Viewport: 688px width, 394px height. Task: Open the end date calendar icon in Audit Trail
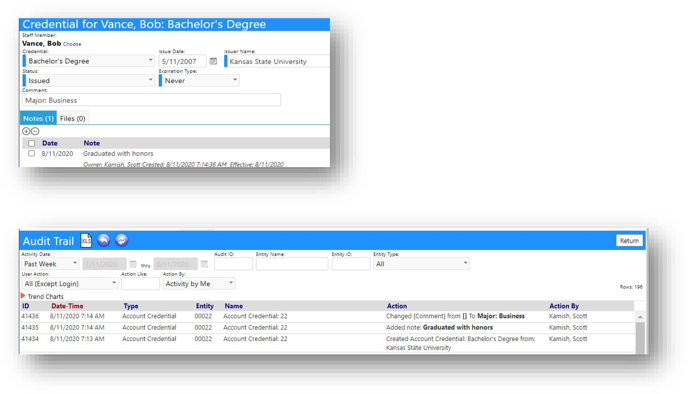click(204, 264)
